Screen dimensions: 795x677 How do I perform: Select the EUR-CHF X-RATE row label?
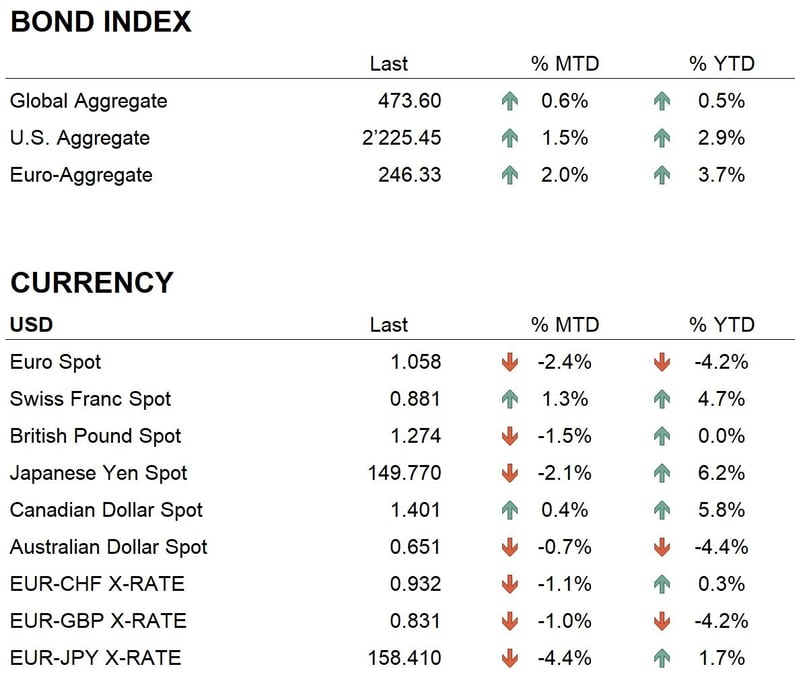[x=97, y=584]
